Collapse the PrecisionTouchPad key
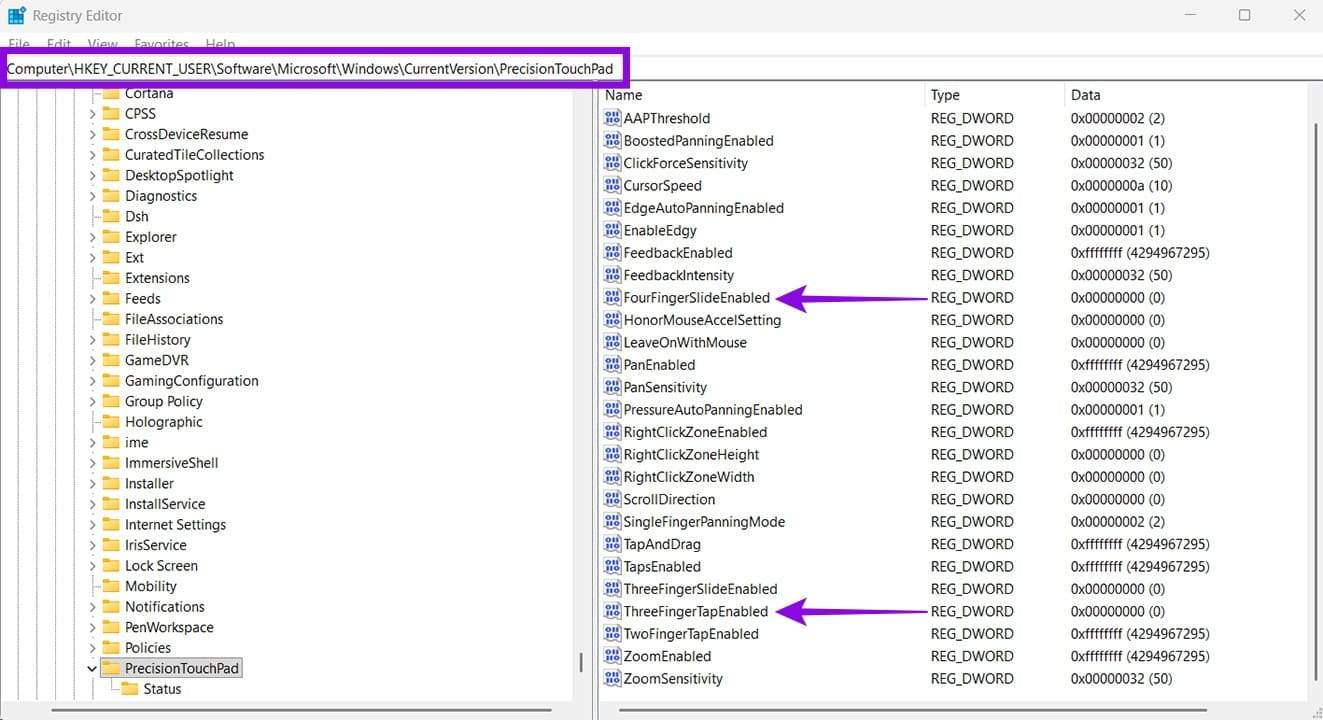This screenshot has width=1323, height=720. pos(92,668)
